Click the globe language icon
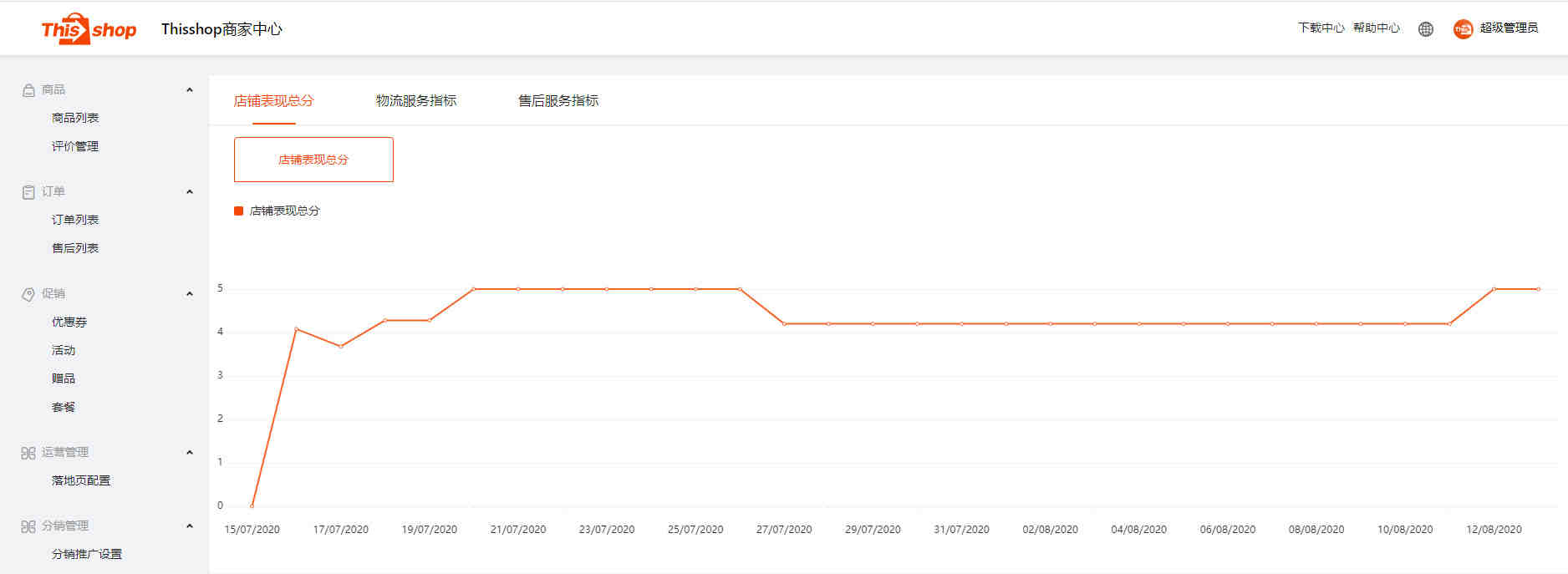The image size is (1568, 574). coord(1426,29)
